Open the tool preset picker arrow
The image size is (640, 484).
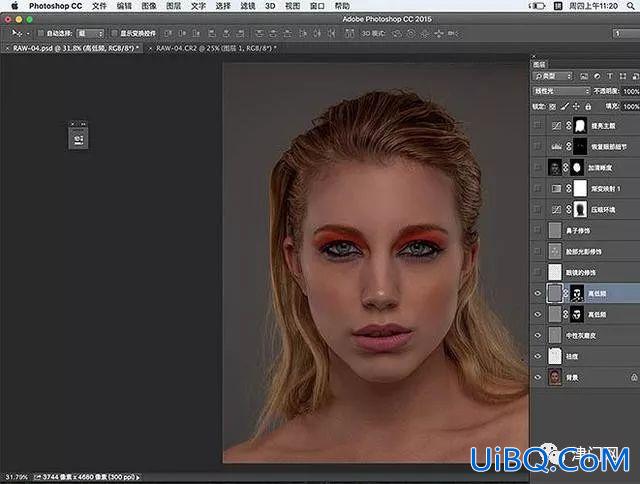click(x=28, y=33)
